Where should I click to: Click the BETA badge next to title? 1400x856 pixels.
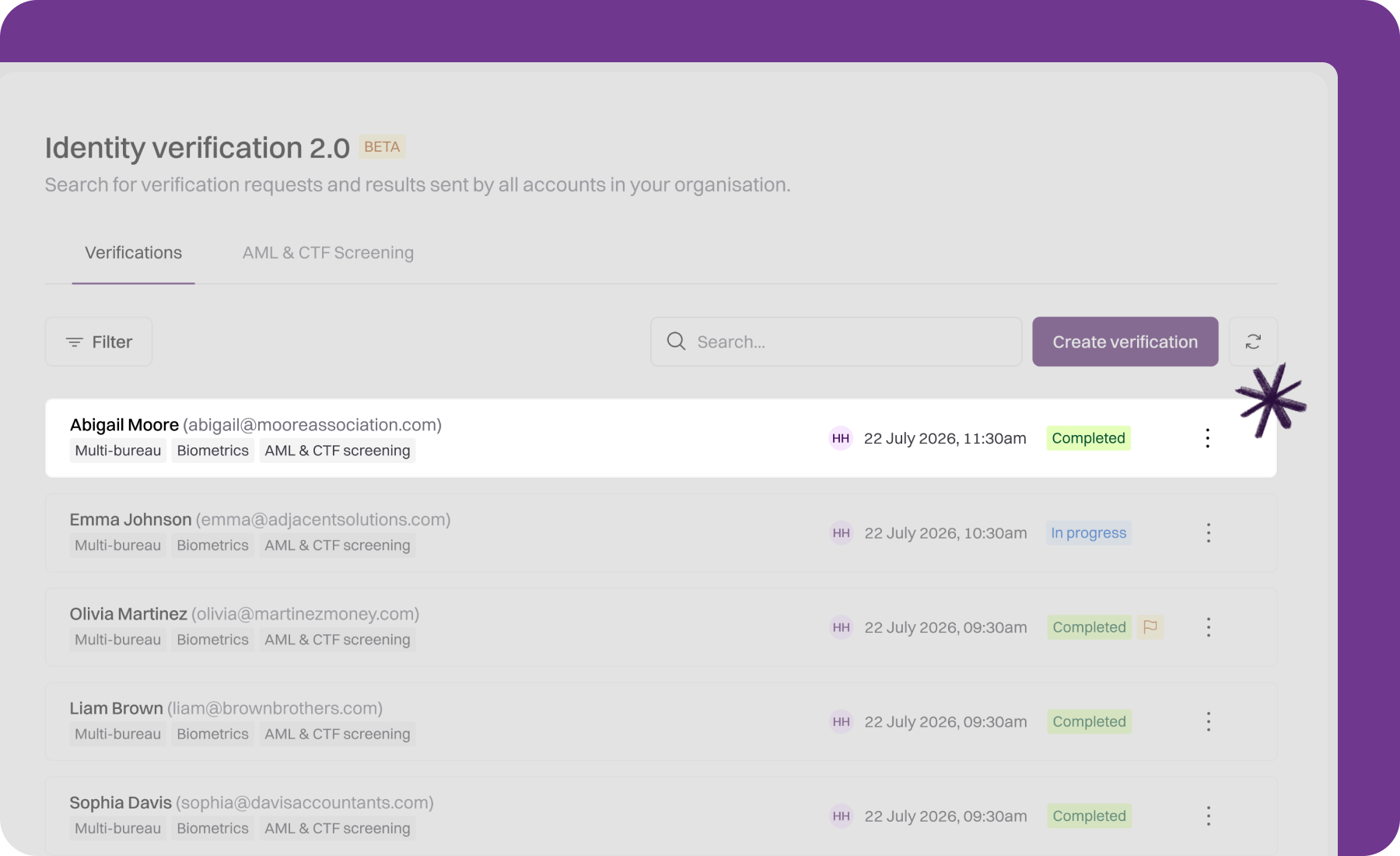click(382, 147)
